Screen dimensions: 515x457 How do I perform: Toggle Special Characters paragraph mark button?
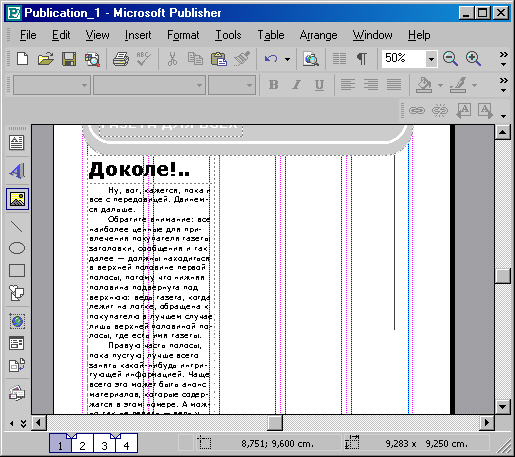[x=362, y=59]
